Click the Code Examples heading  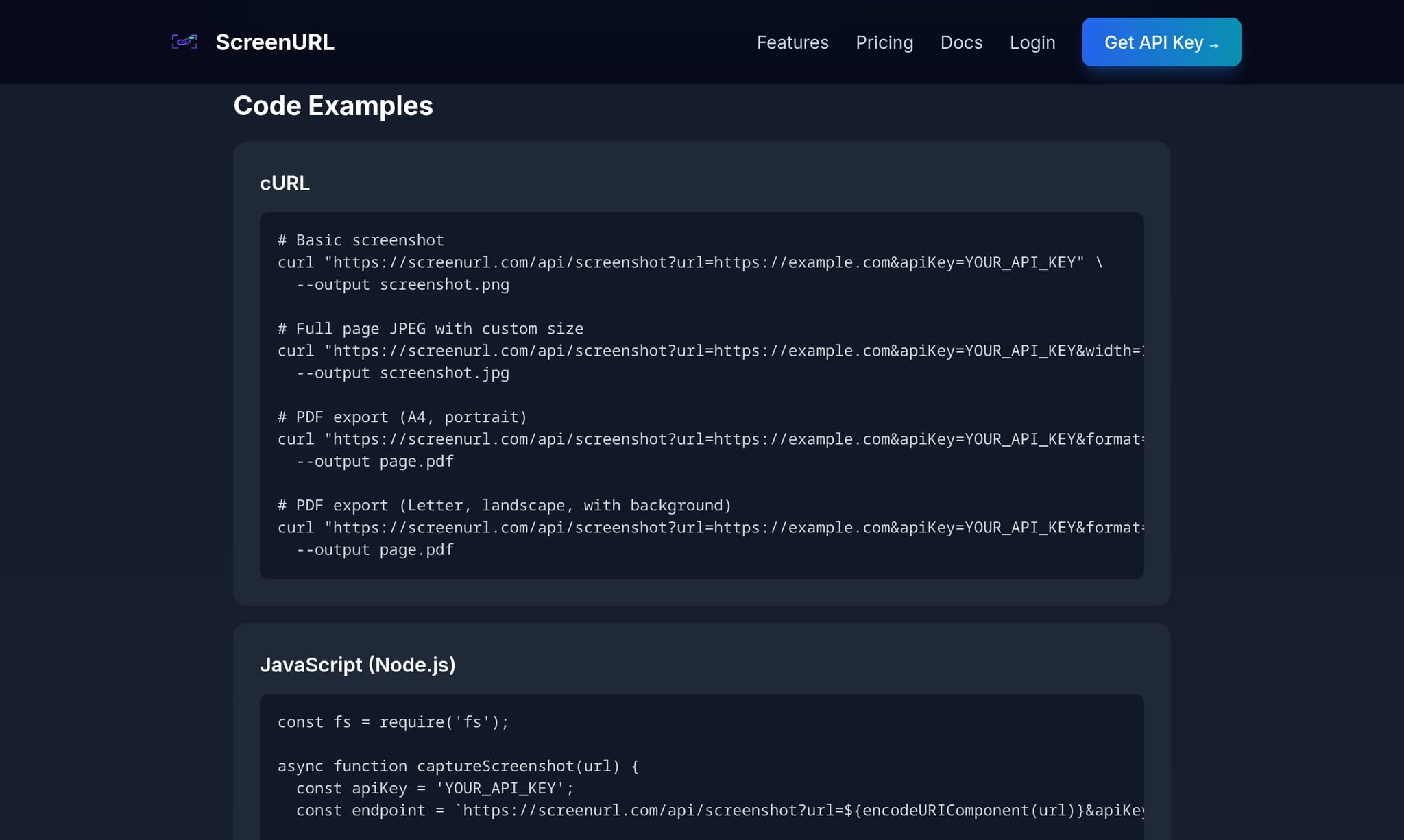pos(333,106)
